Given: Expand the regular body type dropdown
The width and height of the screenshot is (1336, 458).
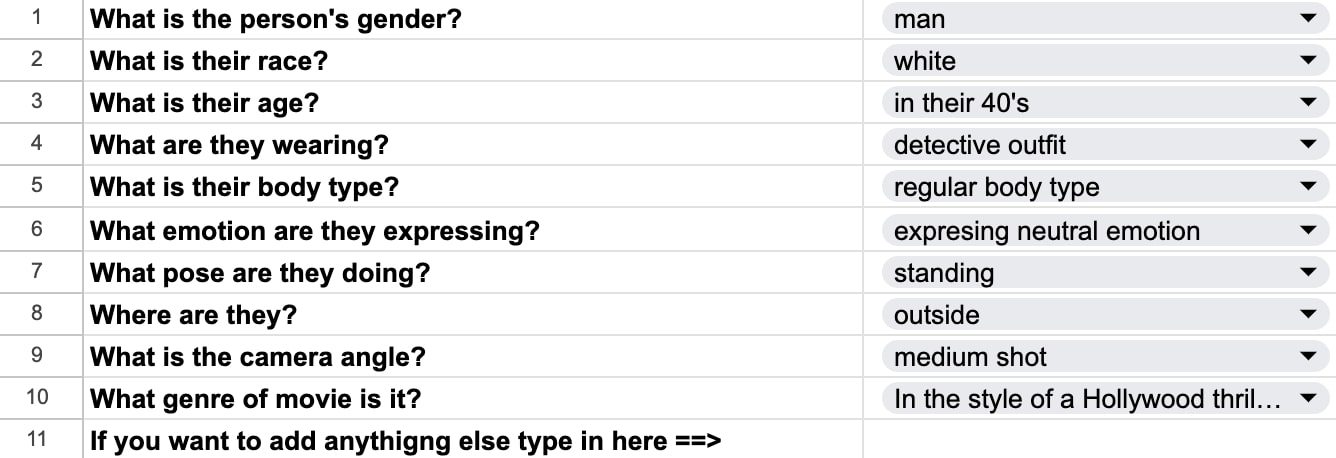Looking at the screenshot, I should pos(1307,187).
